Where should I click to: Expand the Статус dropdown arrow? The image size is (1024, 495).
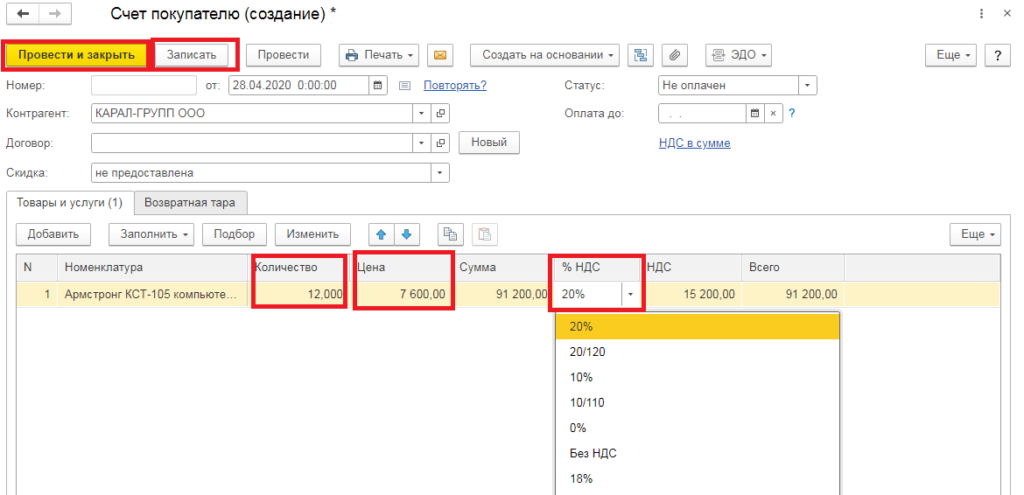click(x=808, y=86)
